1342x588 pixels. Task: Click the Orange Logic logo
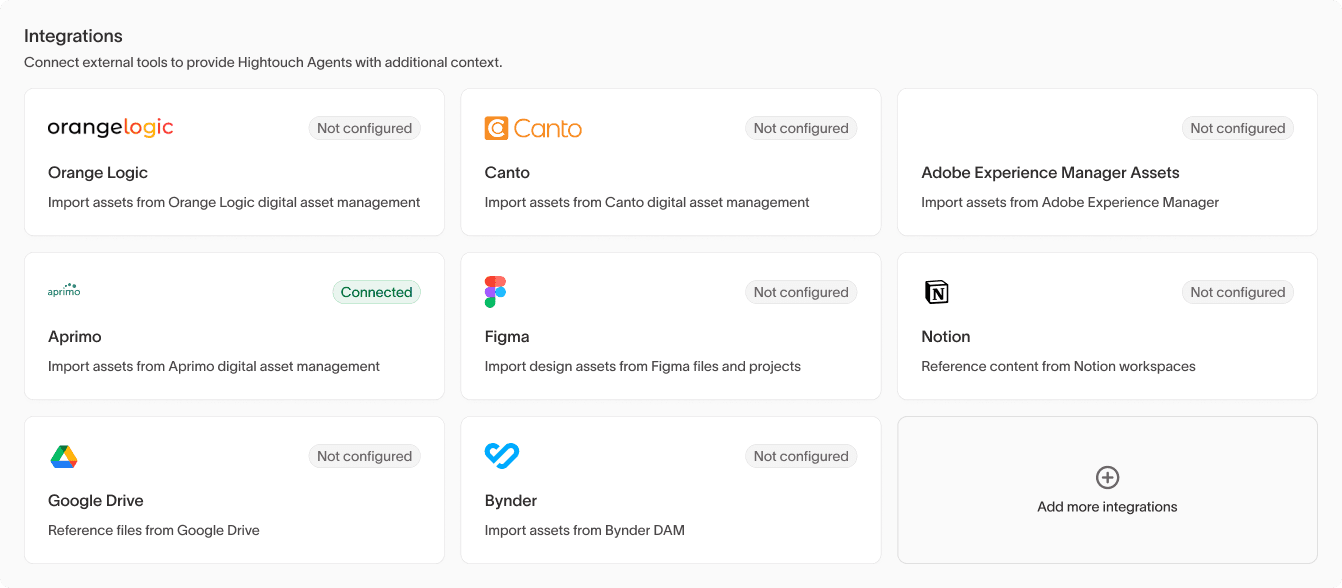tap(110, 128)
